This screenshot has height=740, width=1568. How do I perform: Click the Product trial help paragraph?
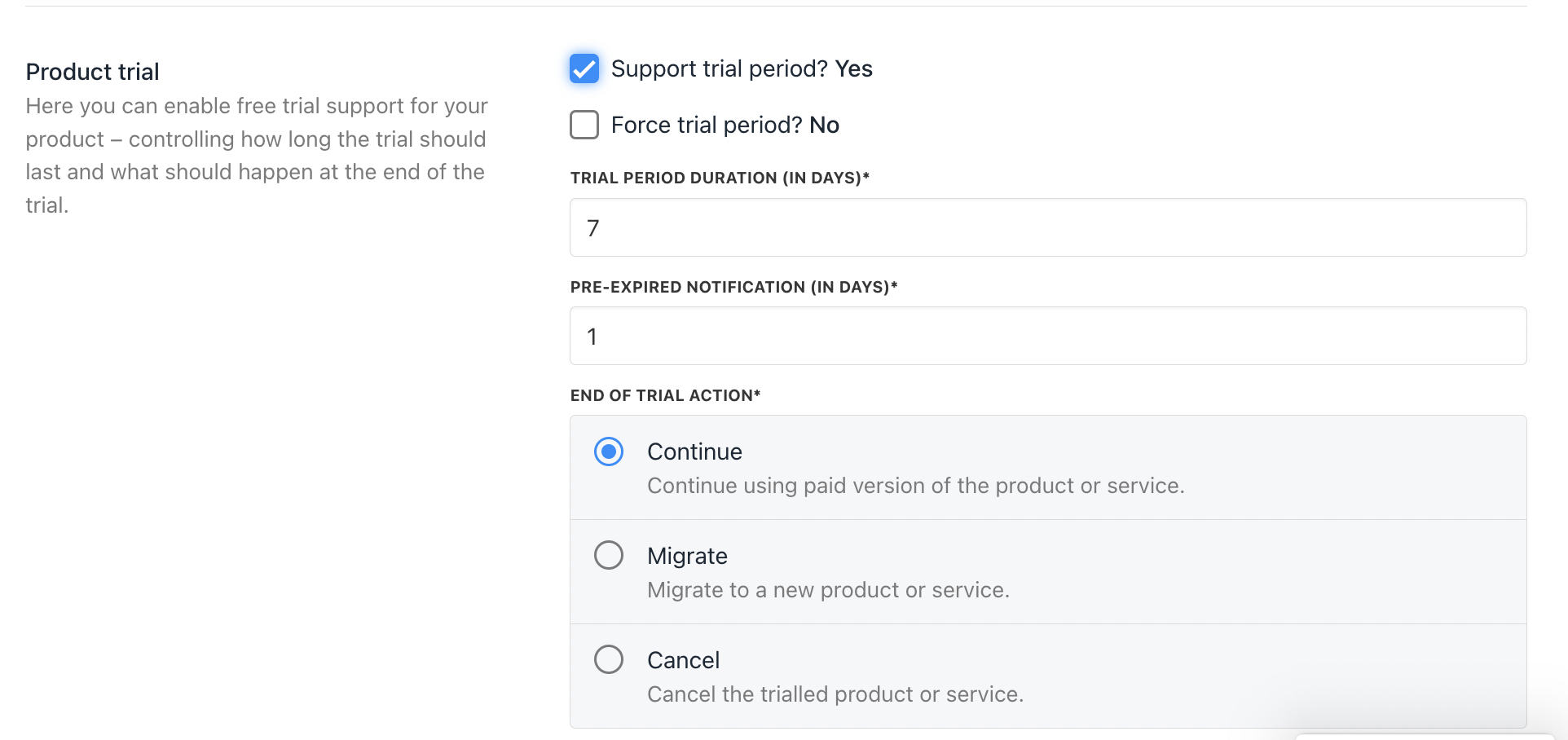256,155
